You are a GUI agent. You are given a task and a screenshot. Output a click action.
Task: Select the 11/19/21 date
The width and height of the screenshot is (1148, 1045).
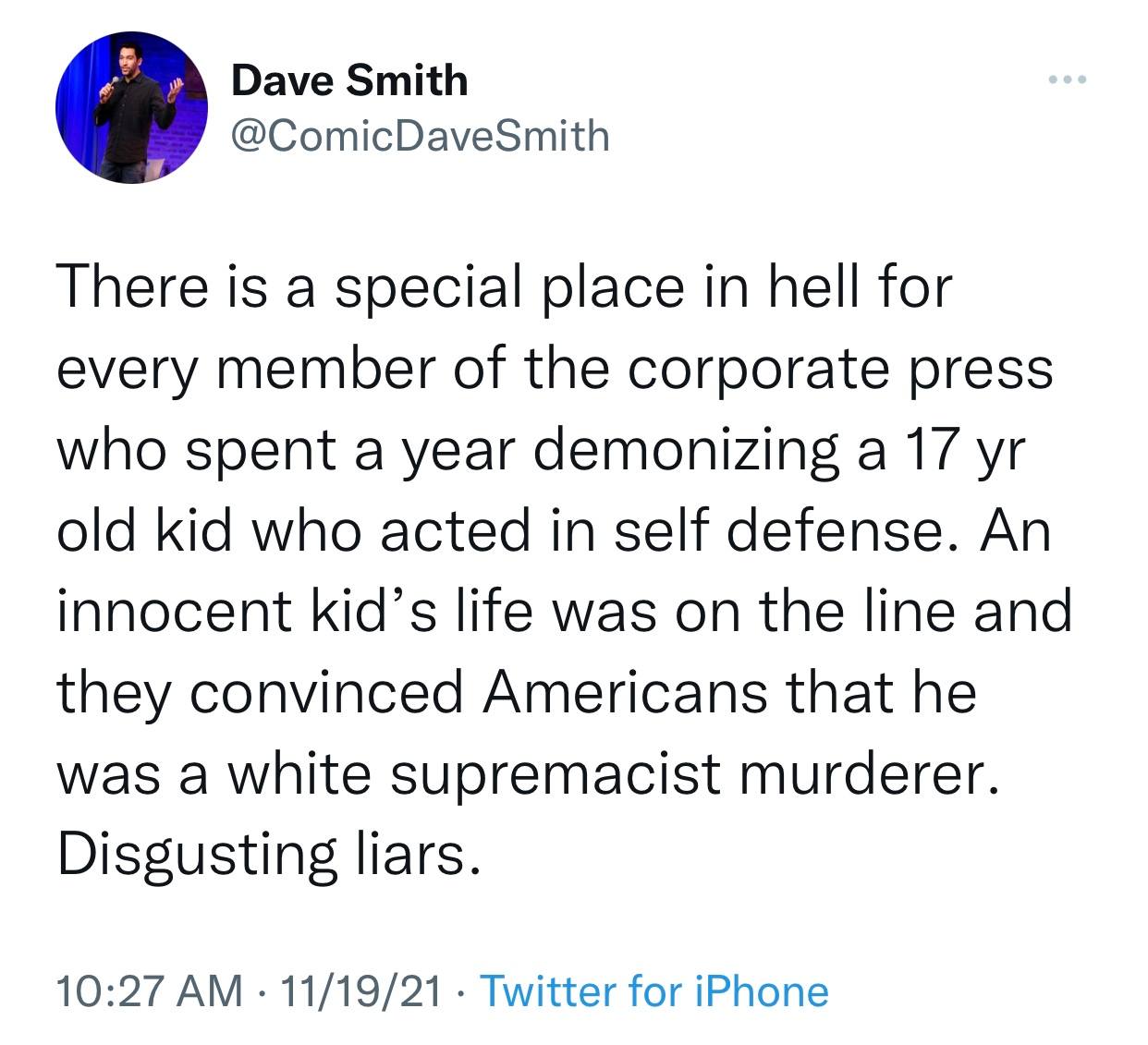pyautogui.click(x=364, y=991)
